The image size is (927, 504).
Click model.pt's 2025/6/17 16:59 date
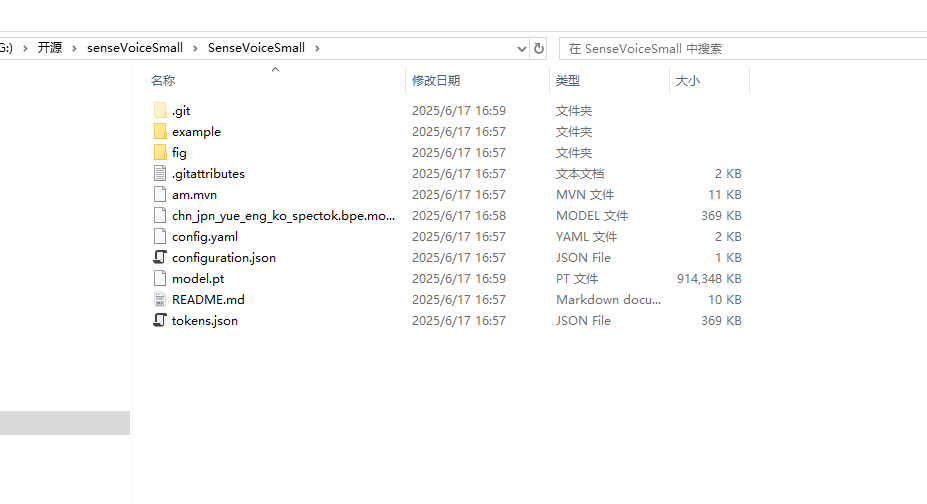click(459, 278)
